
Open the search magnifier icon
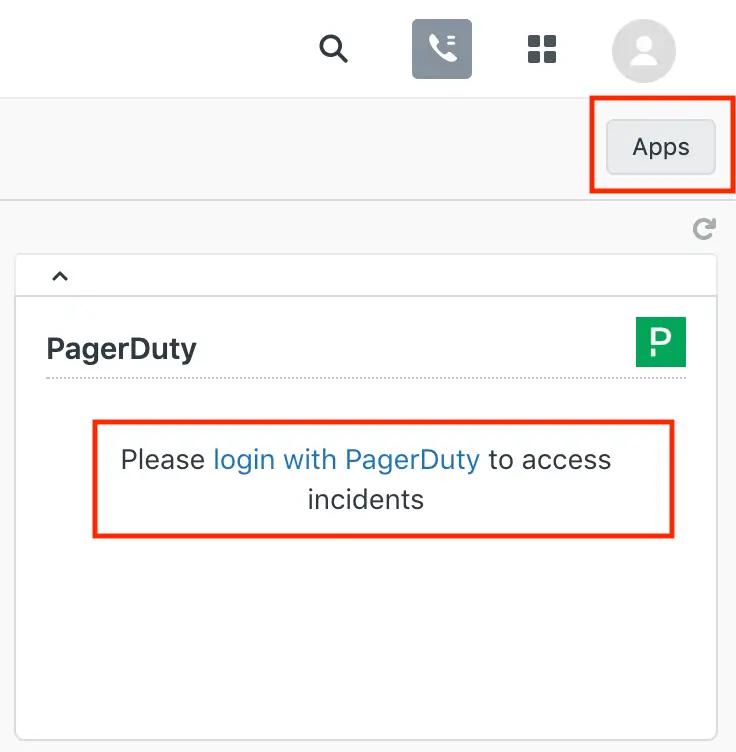click(x=333, y=48)
